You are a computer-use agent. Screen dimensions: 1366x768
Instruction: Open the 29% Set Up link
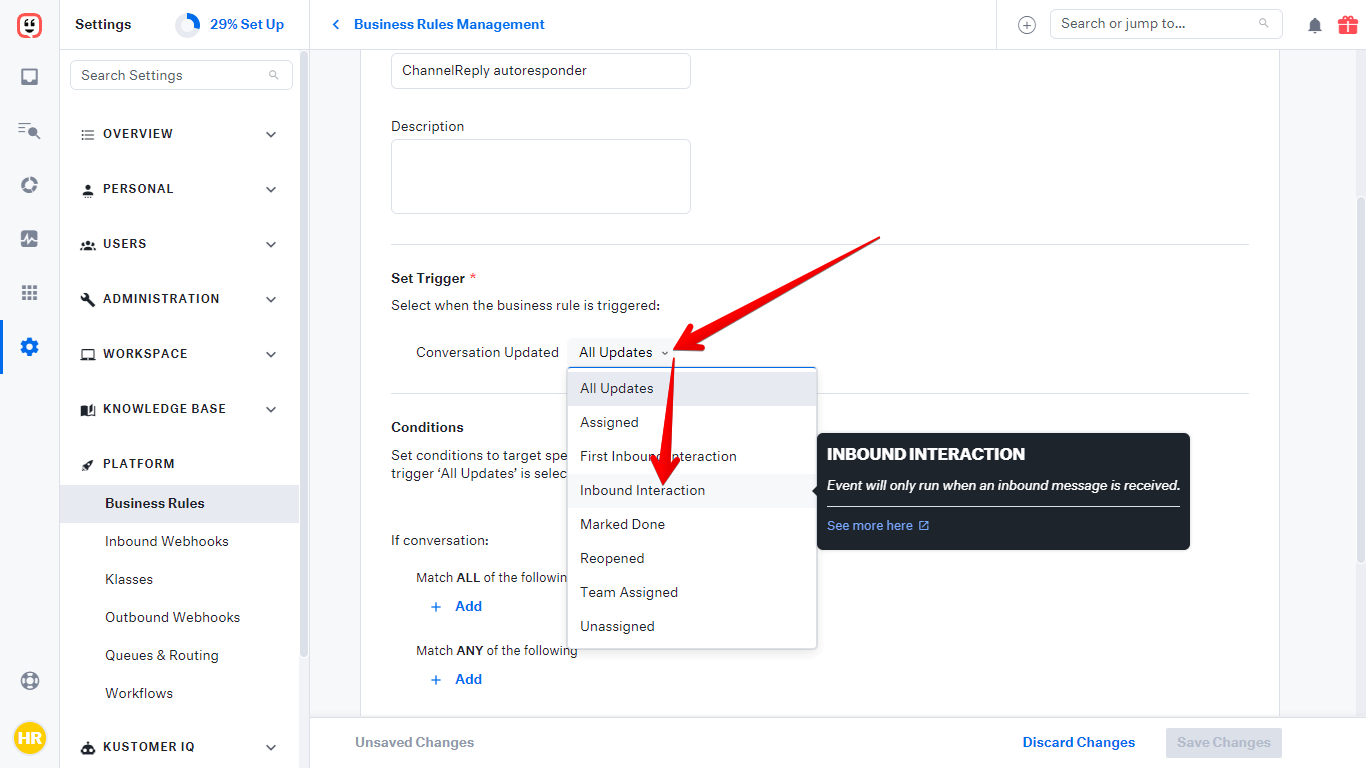247,24
